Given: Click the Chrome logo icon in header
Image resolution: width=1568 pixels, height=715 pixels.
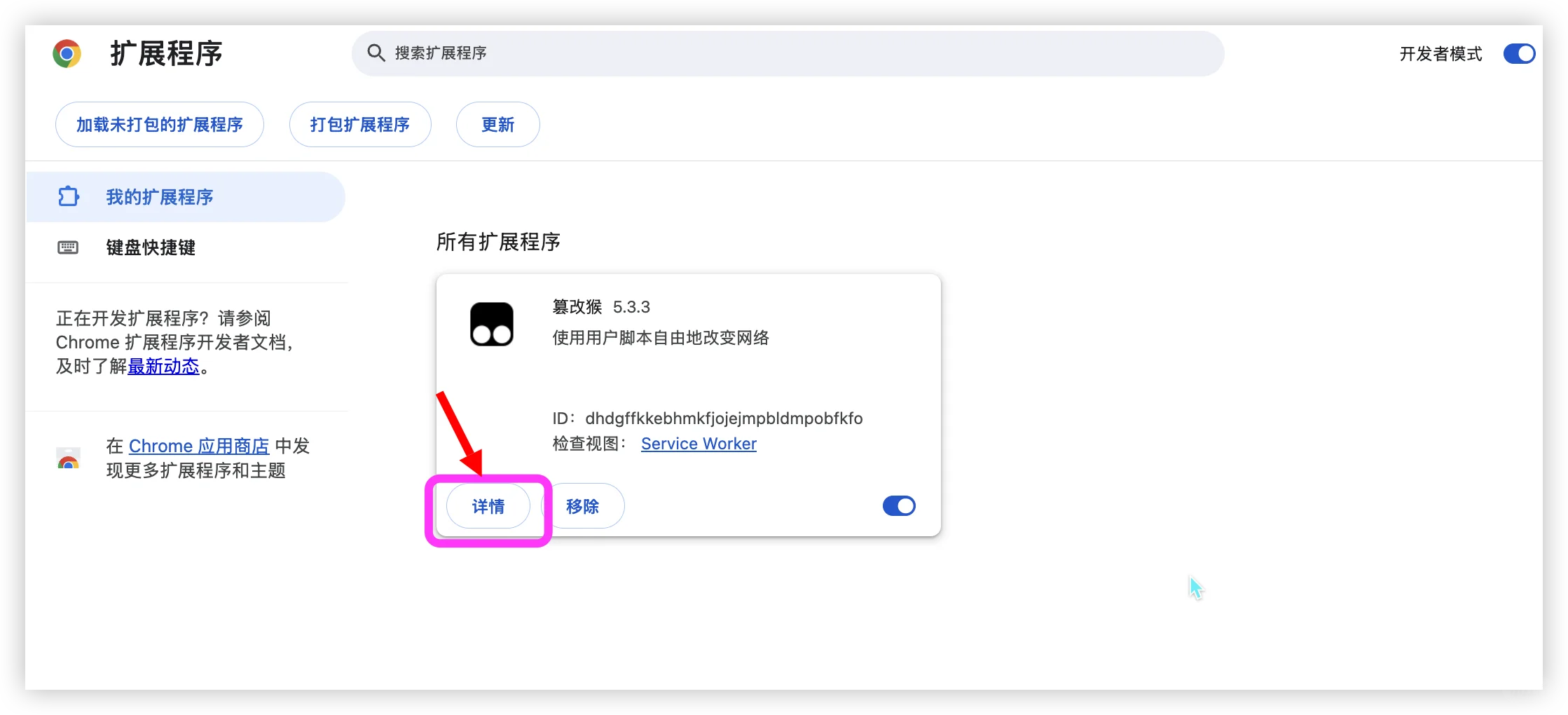Looking at the screenshot, I should [x=67, y=53].
